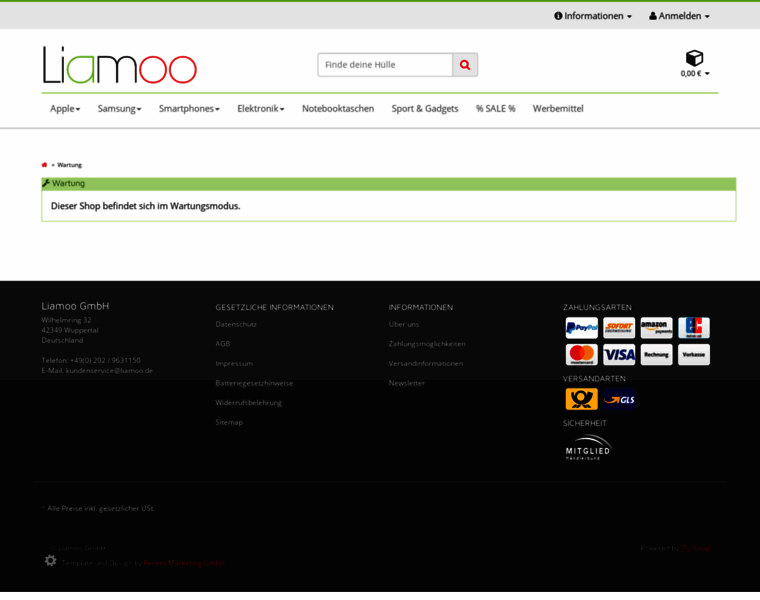This screenshot has height=600, width=760.
Task: Click the Wilhelmring 32 address line
Action: point(66,320)
